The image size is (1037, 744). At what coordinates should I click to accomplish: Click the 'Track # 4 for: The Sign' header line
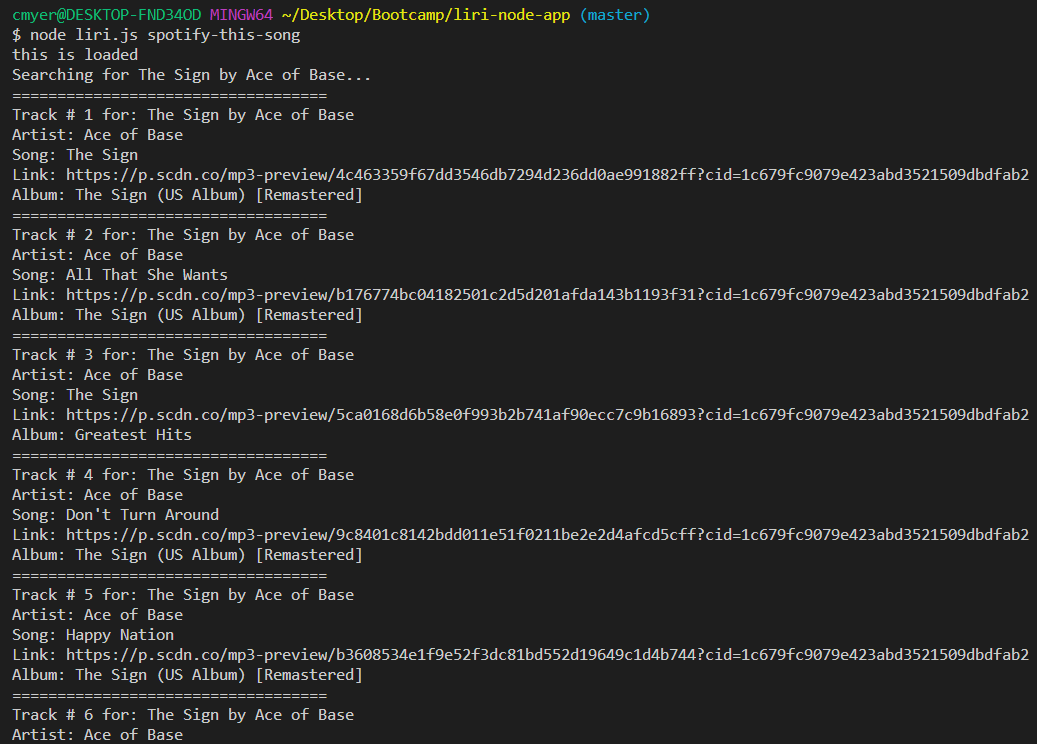point(183,475)
